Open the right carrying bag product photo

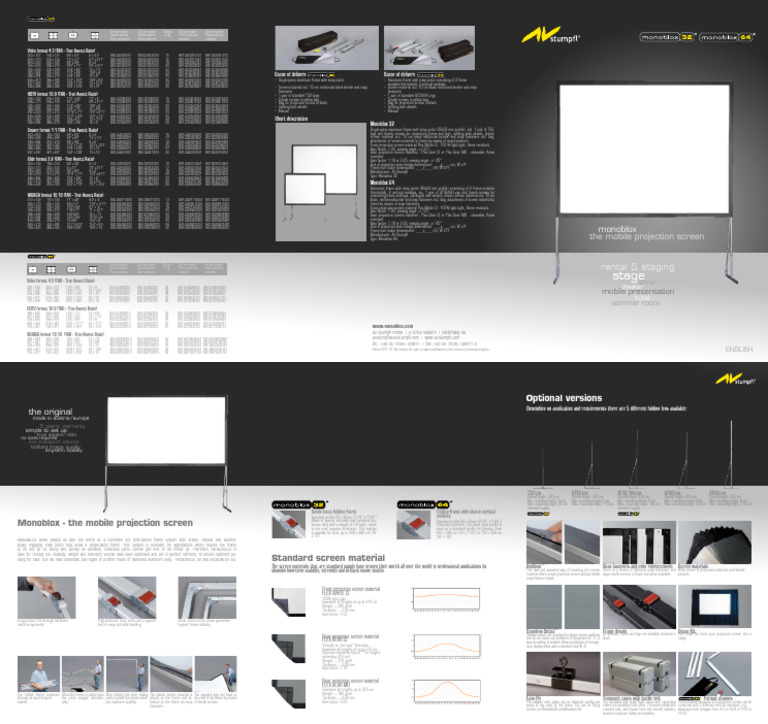point(429,48)
